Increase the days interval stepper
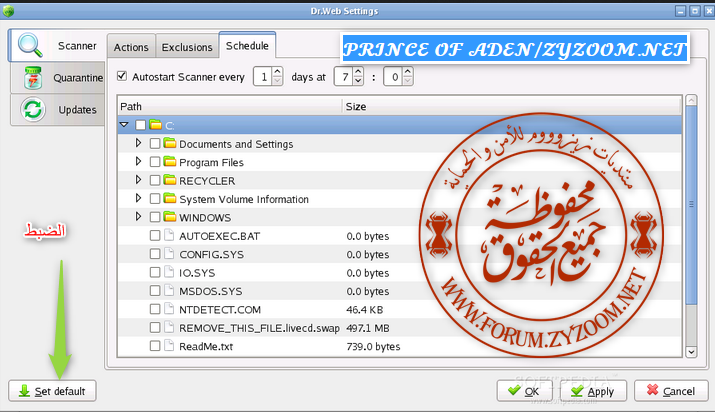This screenshot has width=715, height=412. [x=277, y=72]
